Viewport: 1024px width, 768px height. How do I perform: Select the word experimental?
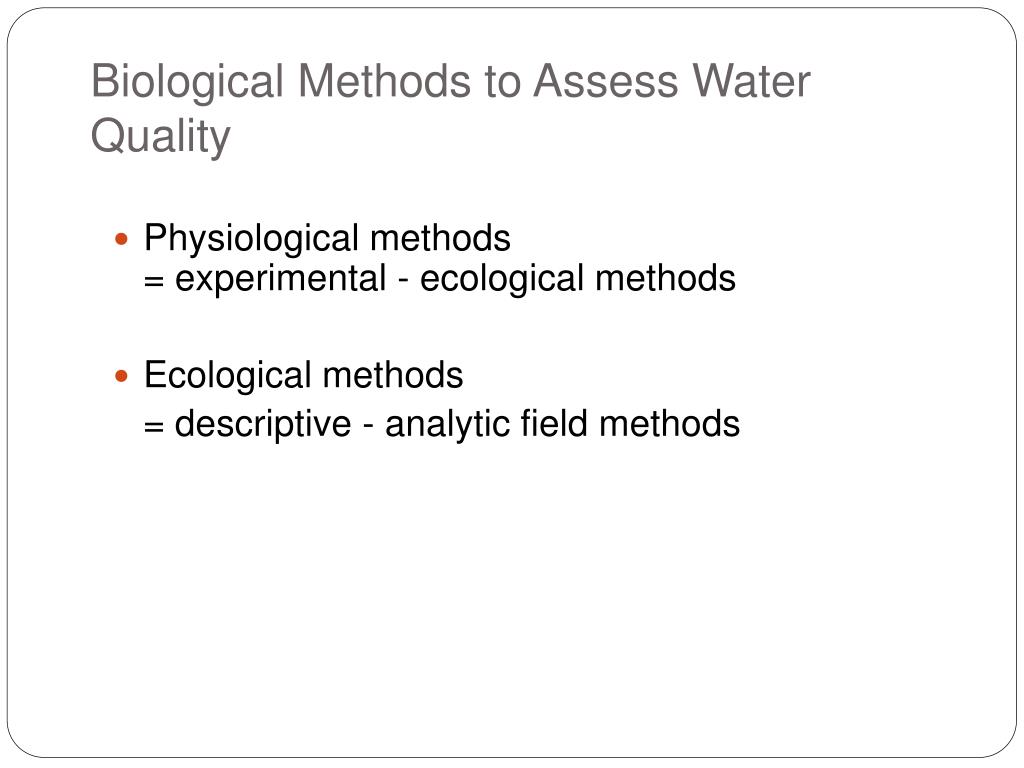click(281, 280)
